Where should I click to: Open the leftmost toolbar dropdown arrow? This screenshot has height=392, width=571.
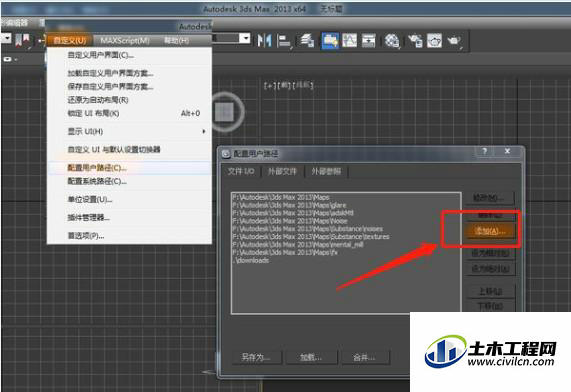(6, 38)
